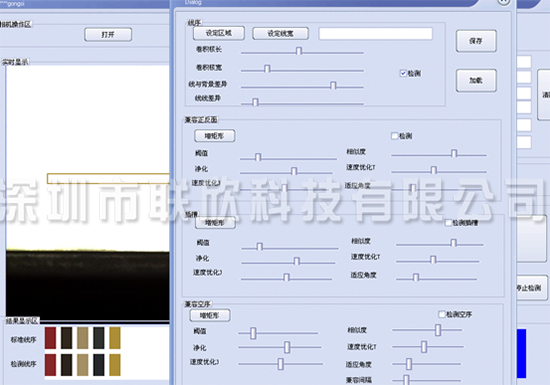
Task: Click the 加载 button
Action: point(476,80)
